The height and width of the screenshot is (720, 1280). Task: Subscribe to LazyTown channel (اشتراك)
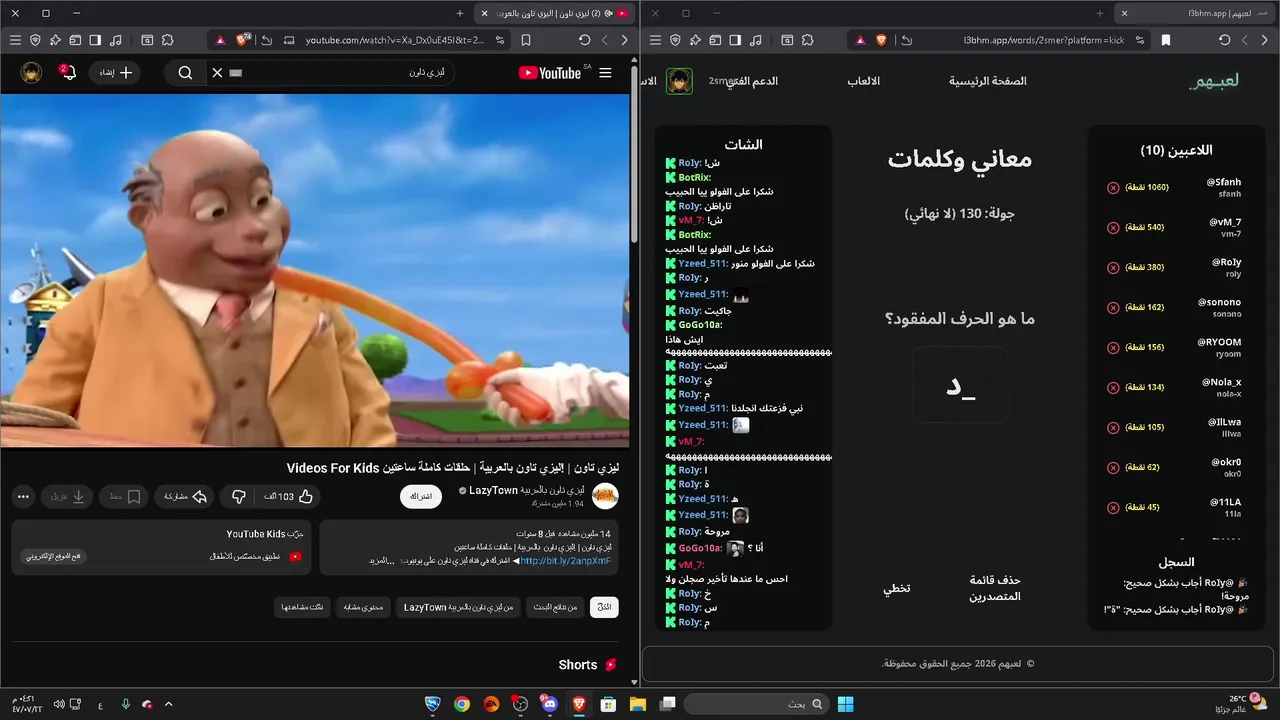click(x=421, y=497)
